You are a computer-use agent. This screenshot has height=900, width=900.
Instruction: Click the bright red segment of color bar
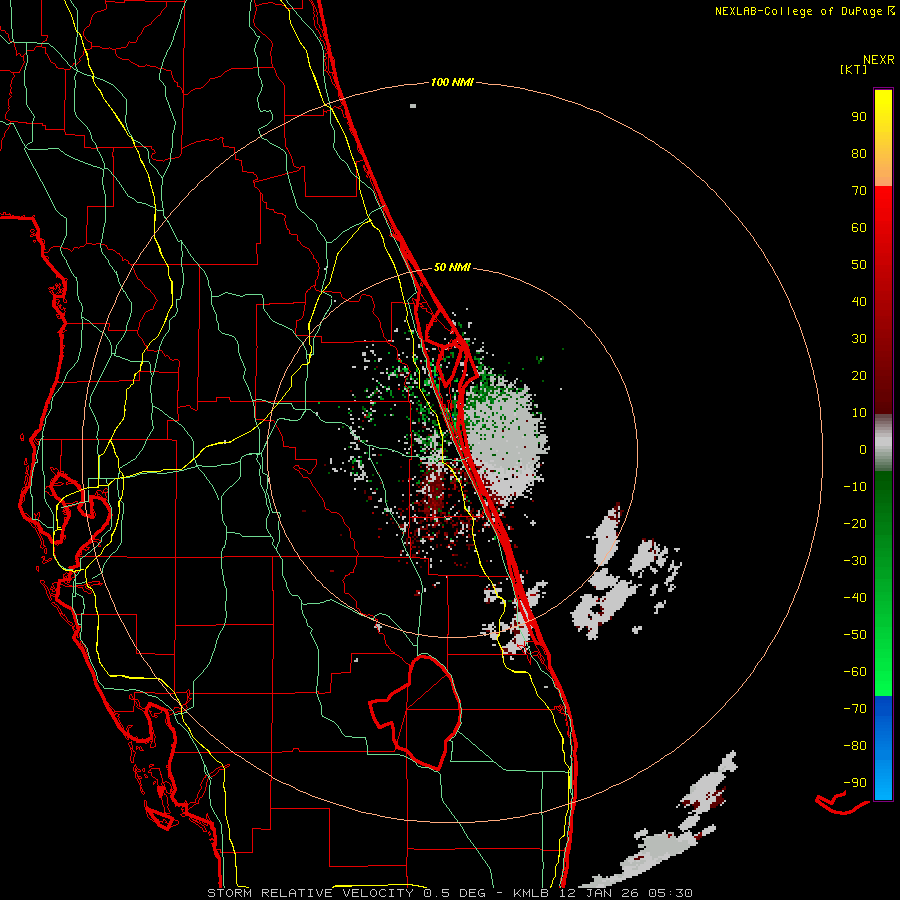coord(883,230)
